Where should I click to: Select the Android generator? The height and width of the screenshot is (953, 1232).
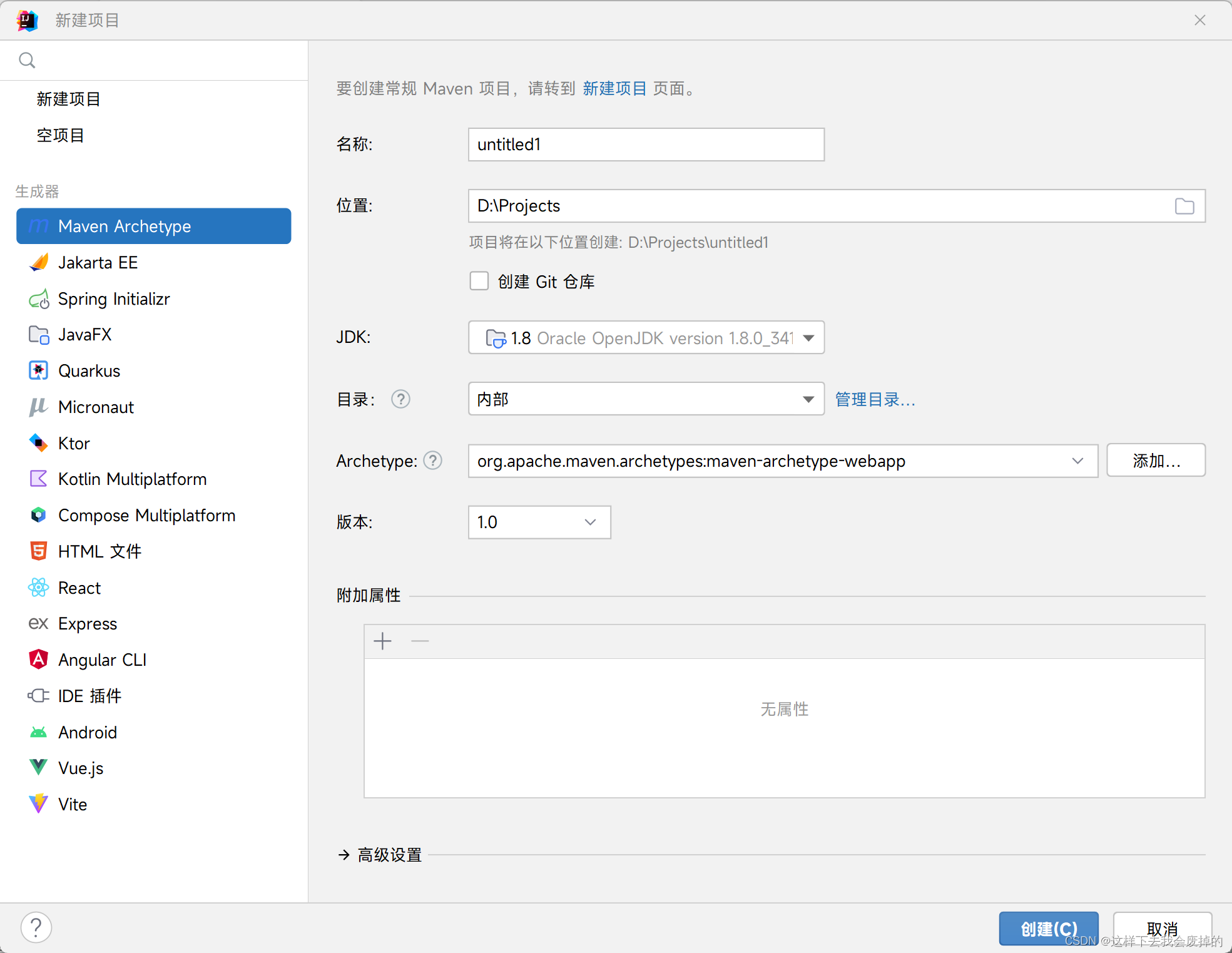tap(88, 732)
